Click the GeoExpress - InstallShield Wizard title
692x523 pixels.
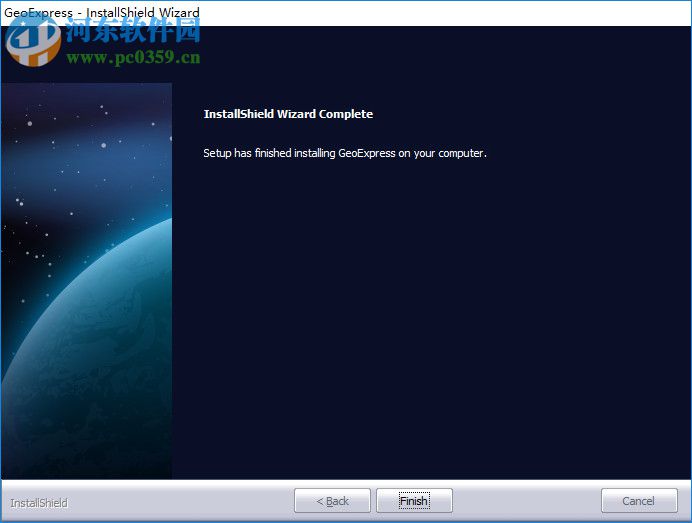point(102,12)
